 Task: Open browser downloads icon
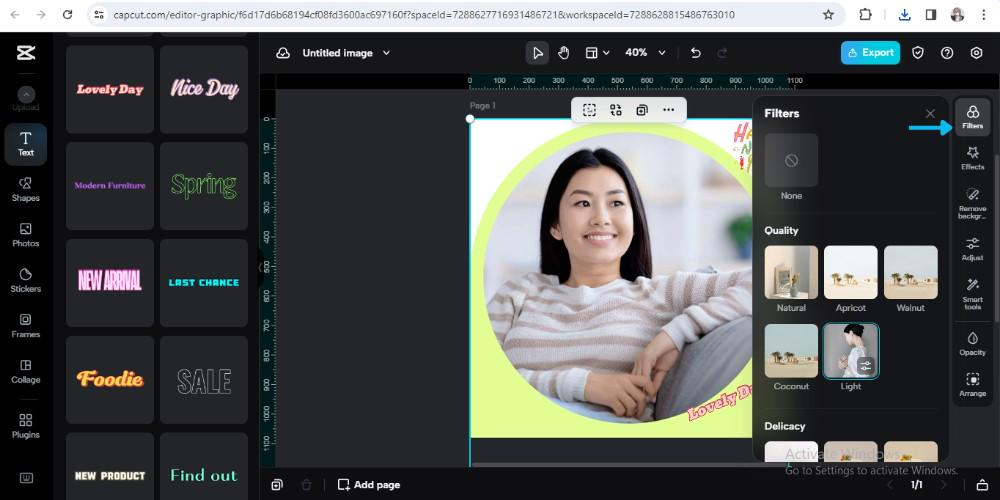pos(904,15)
